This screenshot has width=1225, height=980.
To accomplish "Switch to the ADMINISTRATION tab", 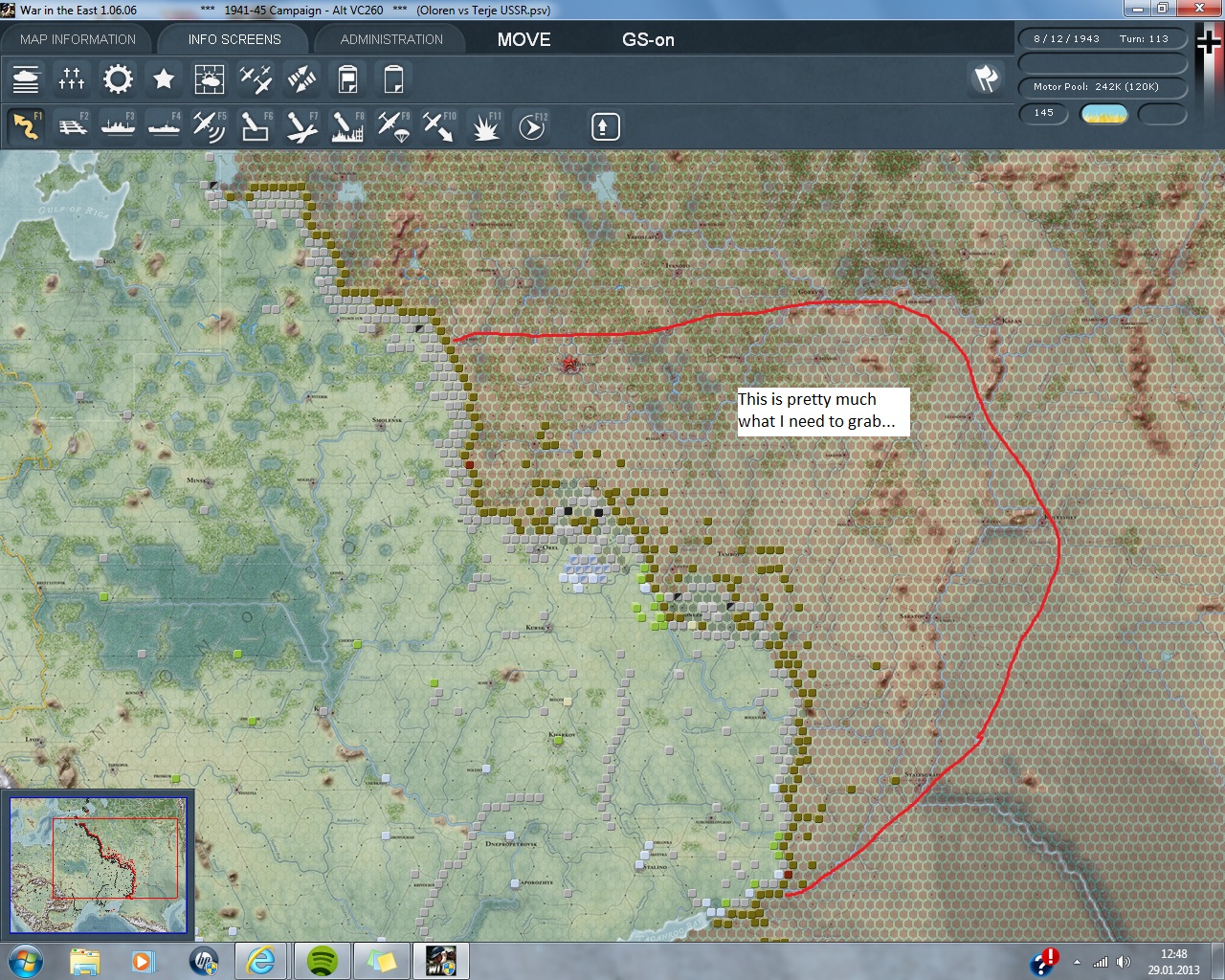I will click(x=391, y=39).
